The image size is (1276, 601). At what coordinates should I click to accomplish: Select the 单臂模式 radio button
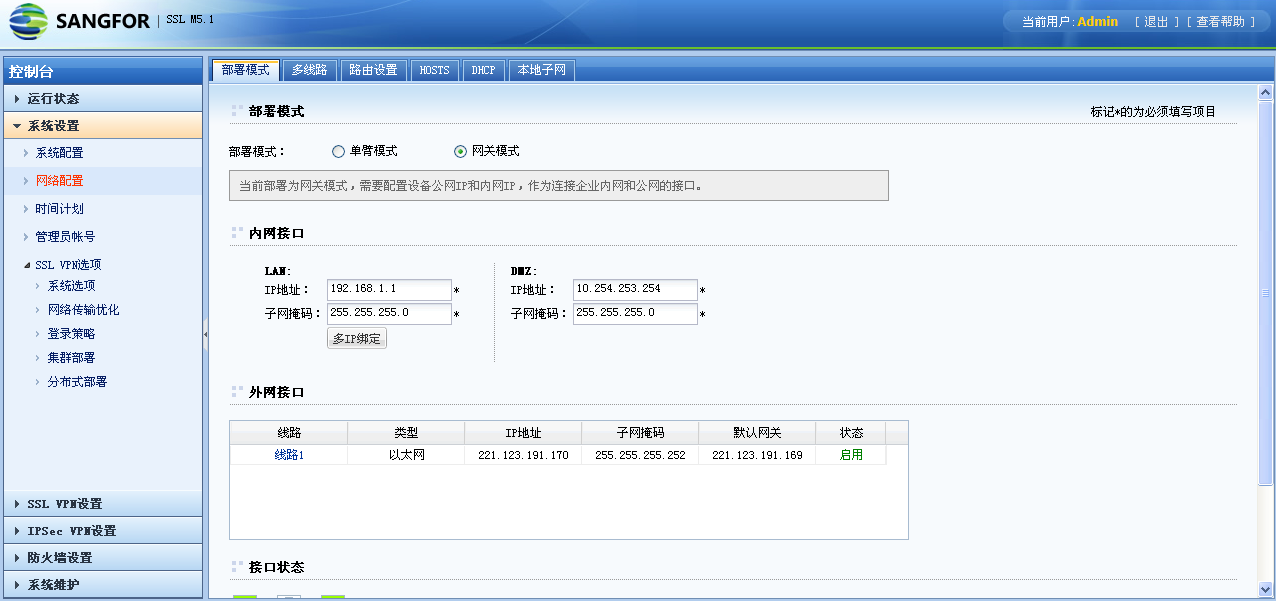[337, 152]
